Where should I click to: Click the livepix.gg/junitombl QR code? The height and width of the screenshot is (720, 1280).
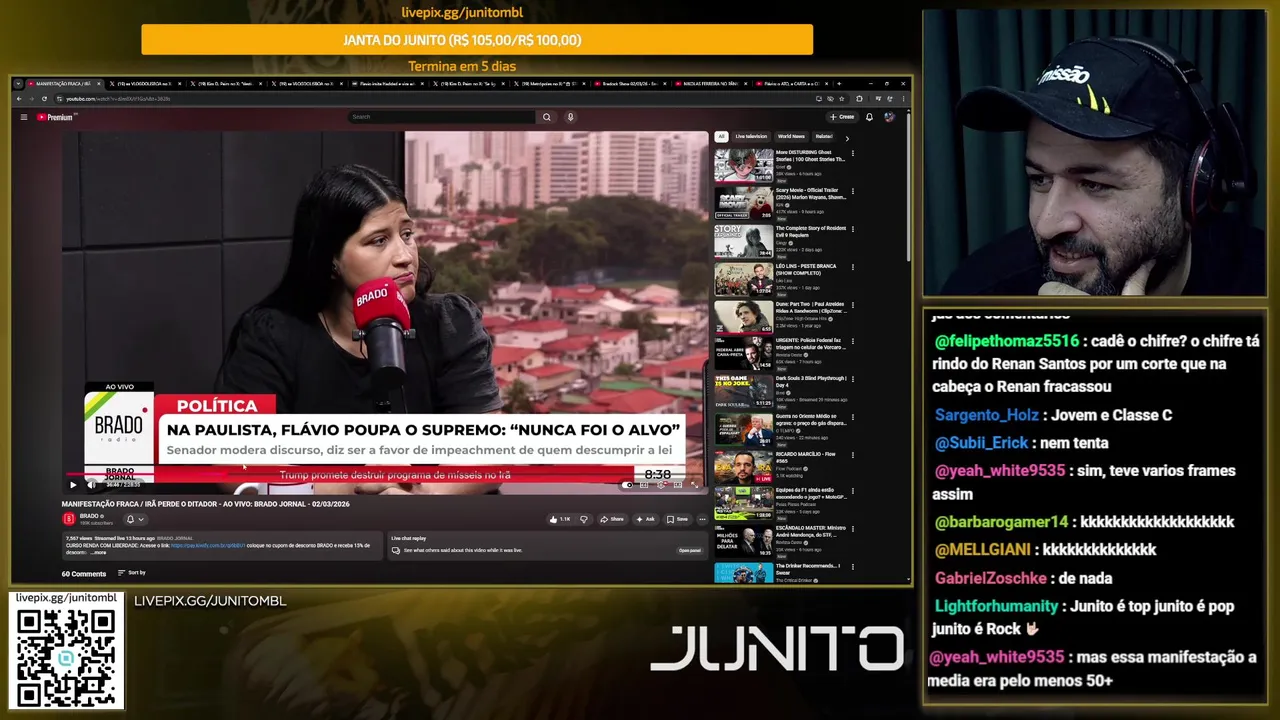[x=66, y=658]
